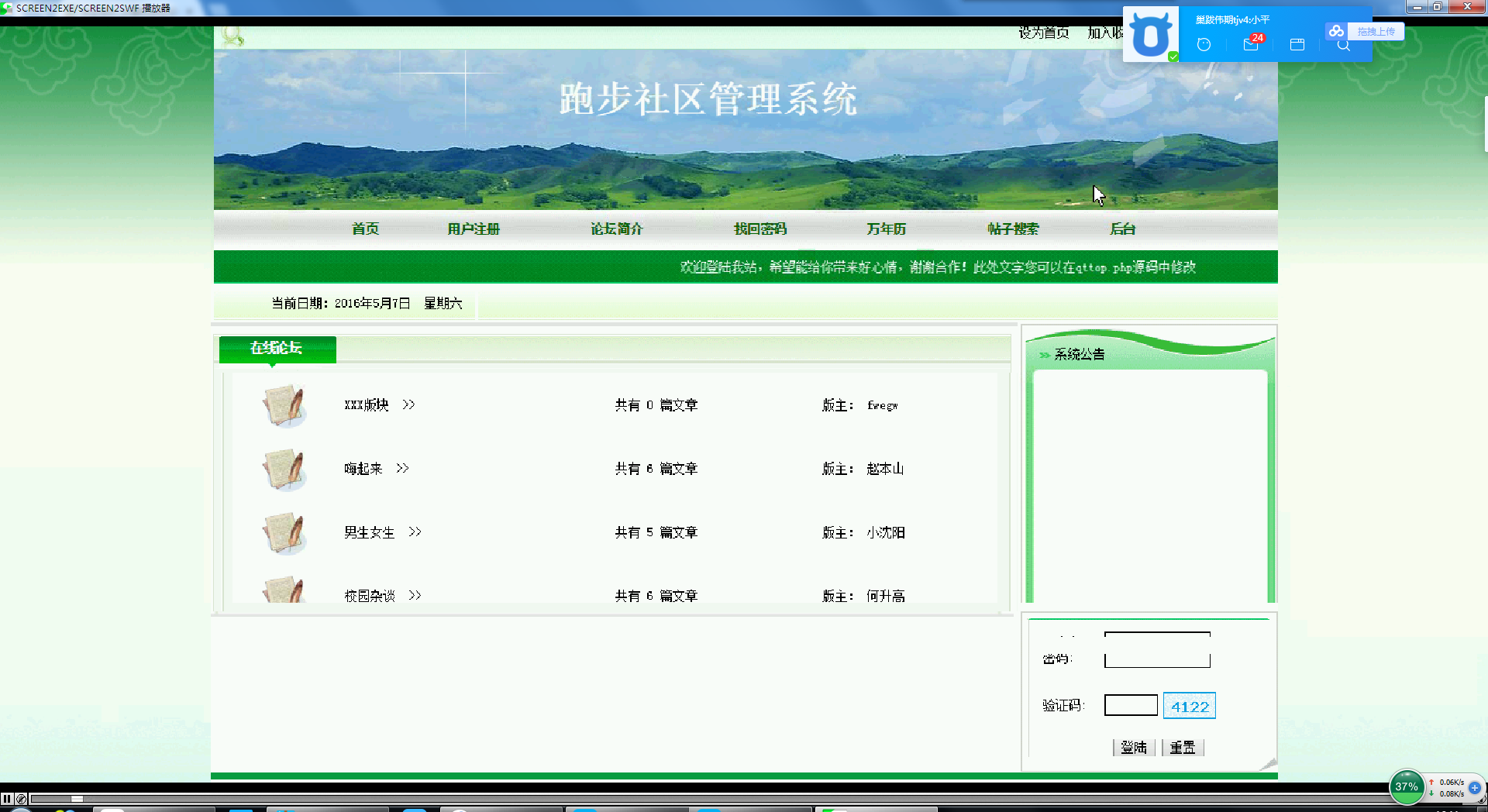
Task: Click the 重置 reset button
Action: [x=1183, y=747]
